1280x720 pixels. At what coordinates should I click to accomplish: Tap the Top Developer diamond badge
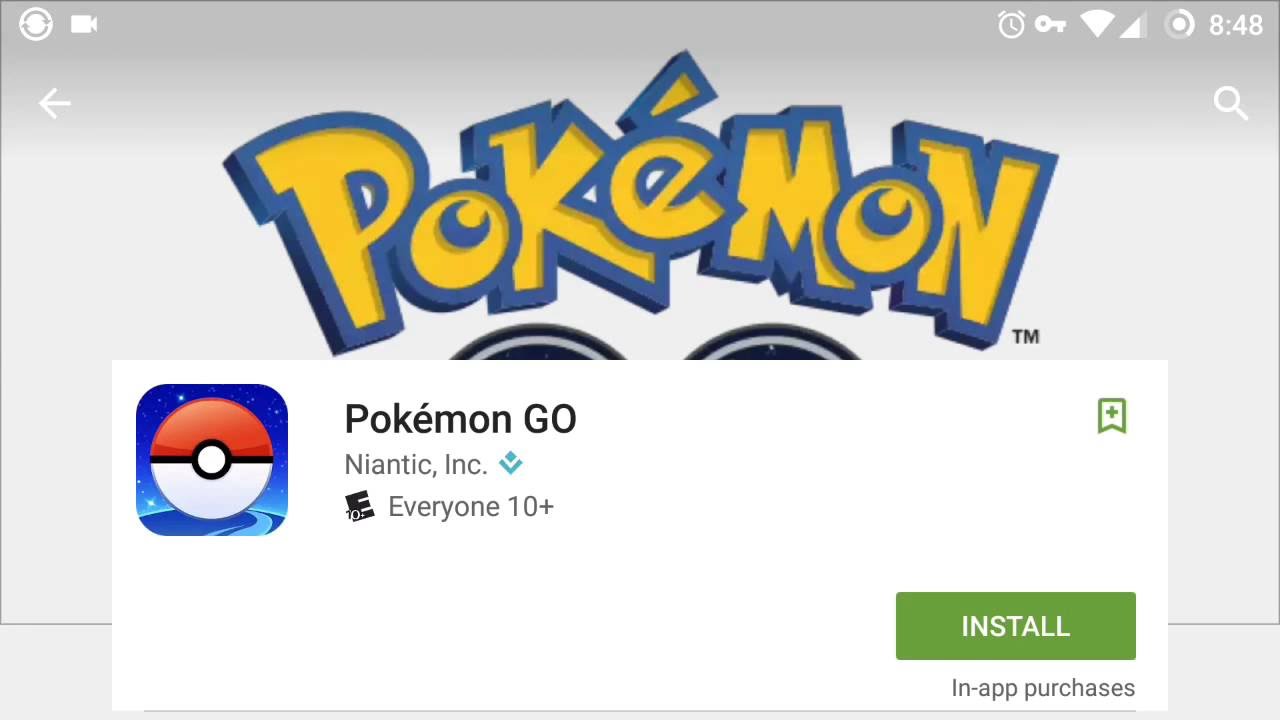pos(511,463)
